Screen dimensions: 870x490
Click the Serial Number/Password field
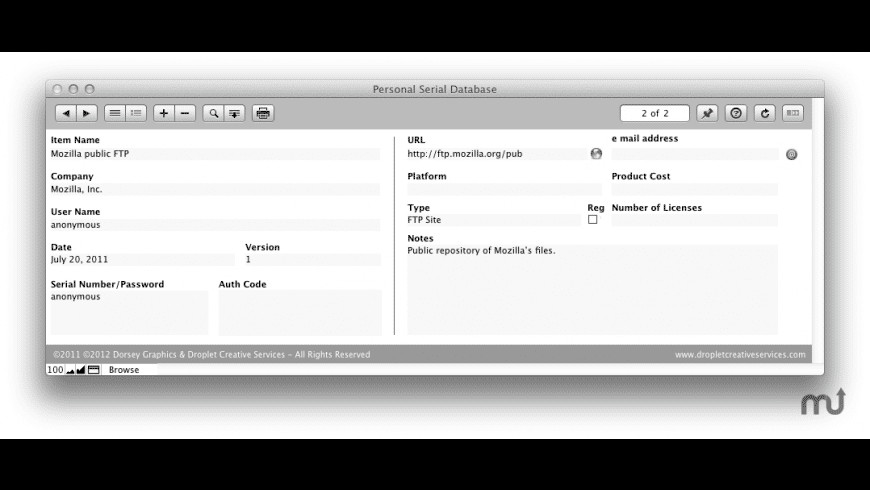tap(129, 312)
